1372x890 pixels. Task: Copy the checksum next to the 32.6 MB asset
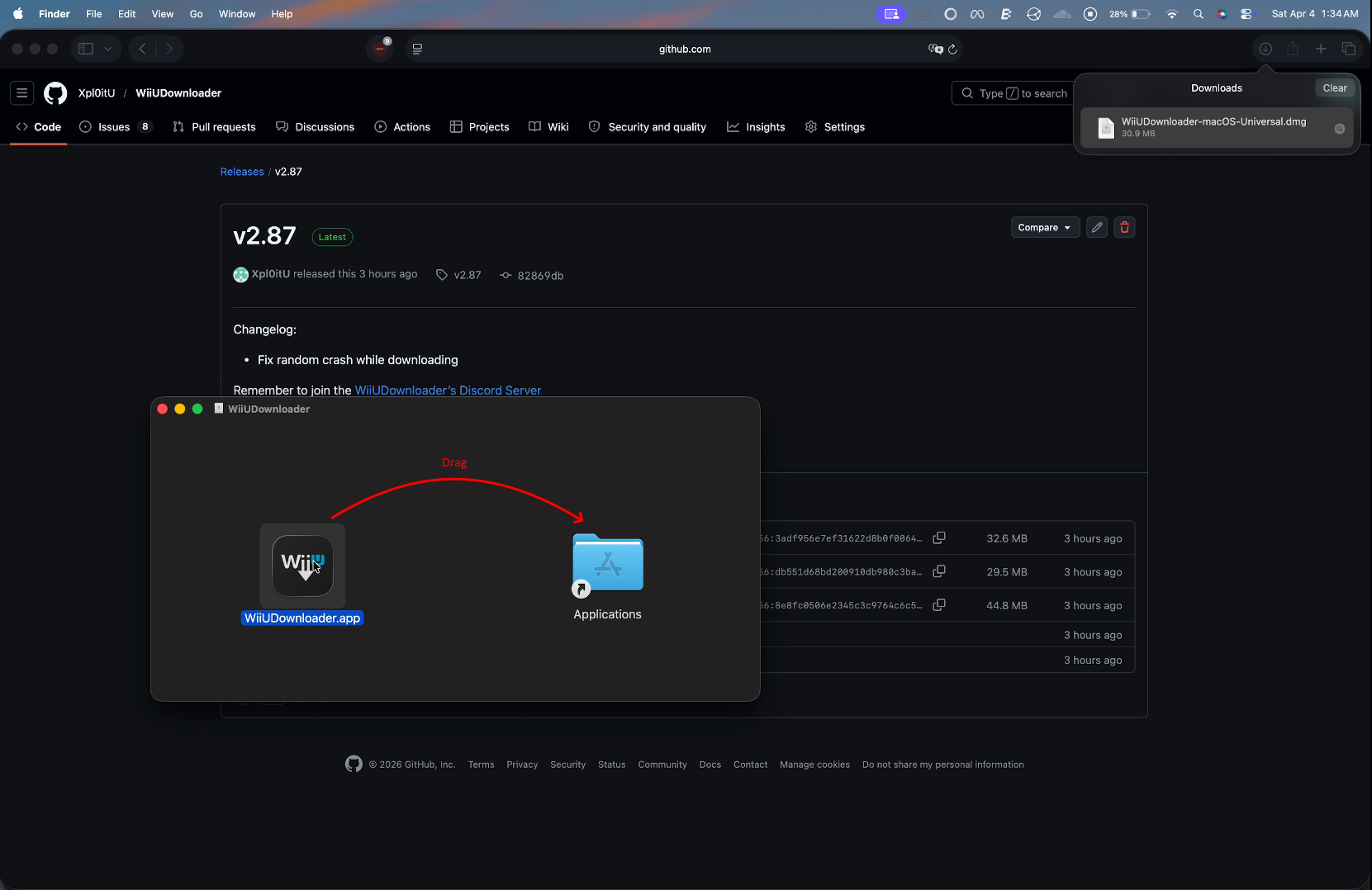click(x=939, y=537)
